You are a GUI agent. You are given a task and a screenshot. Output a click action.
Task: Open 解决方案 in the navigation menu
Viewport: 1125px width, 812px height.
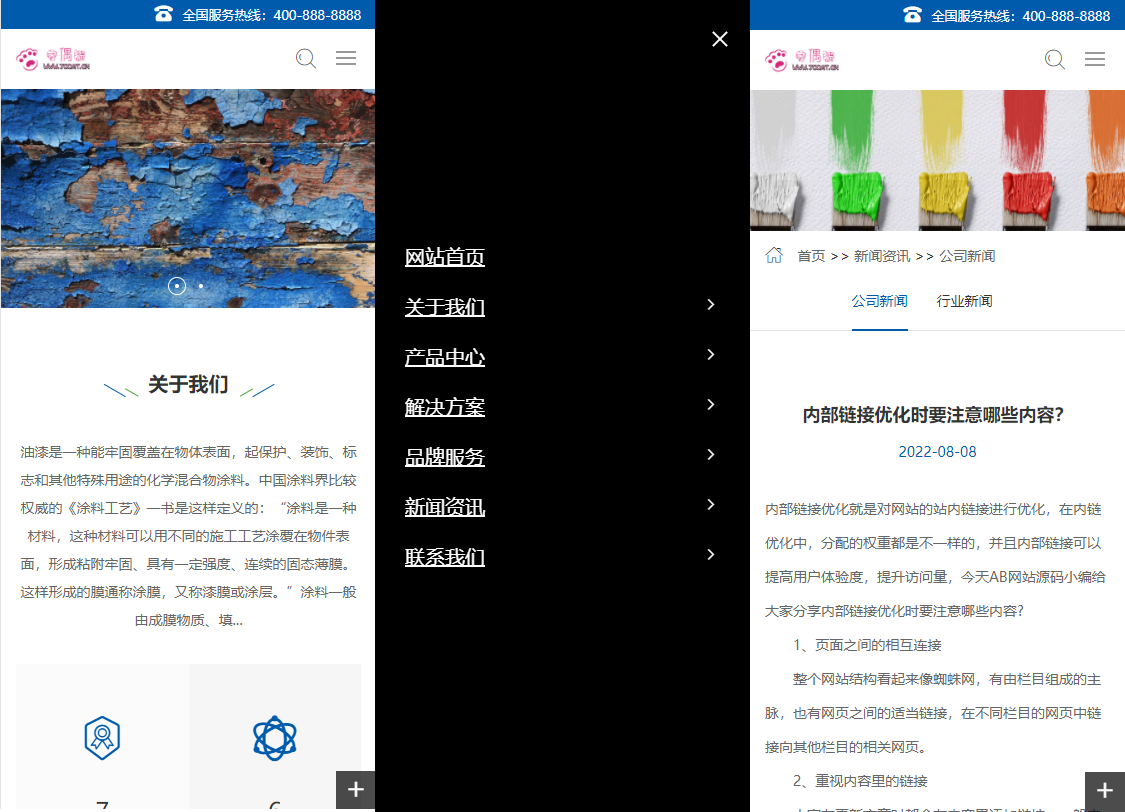[x=445, y=407]
